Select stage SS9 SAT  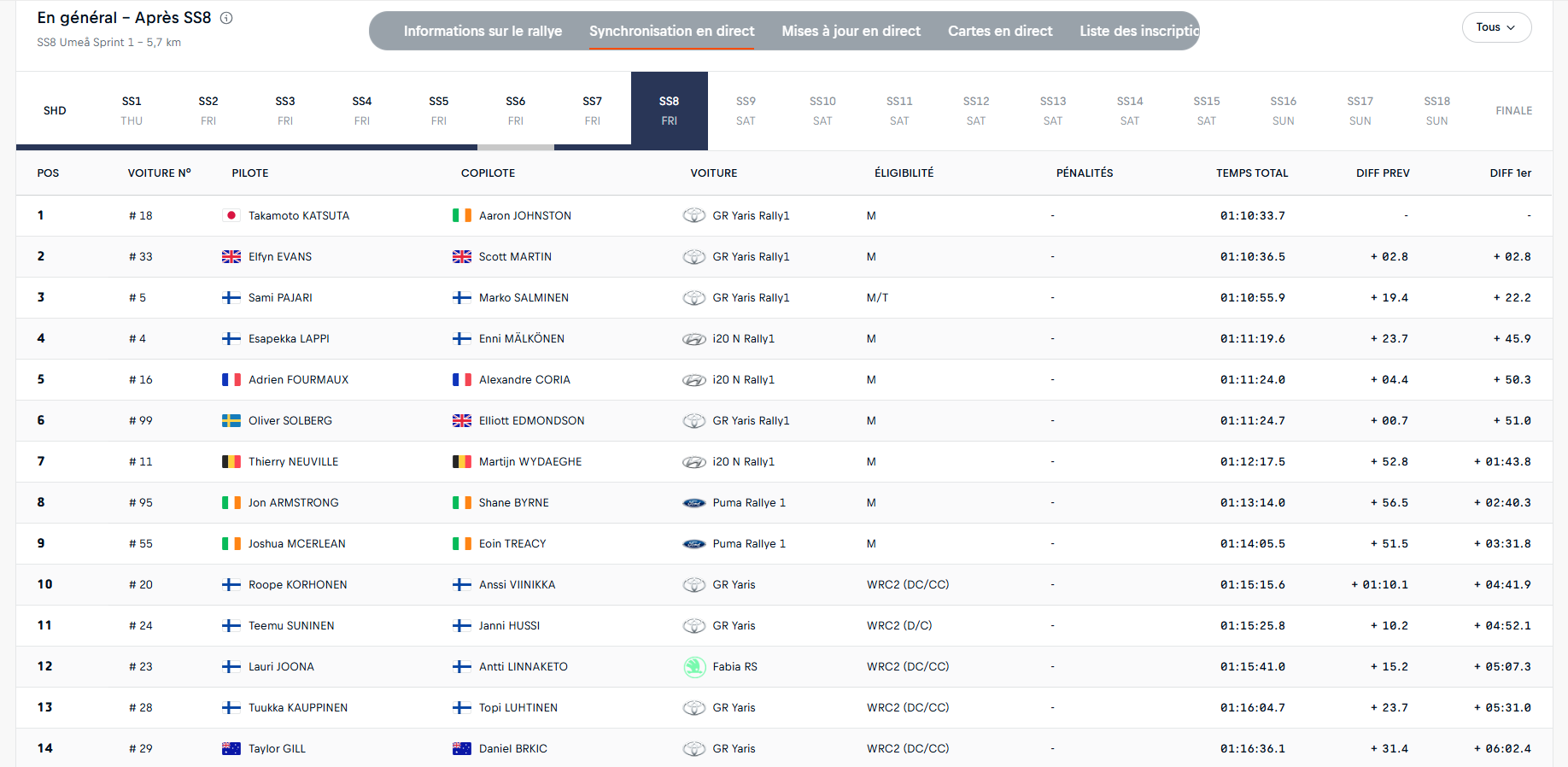coord(746,110)
